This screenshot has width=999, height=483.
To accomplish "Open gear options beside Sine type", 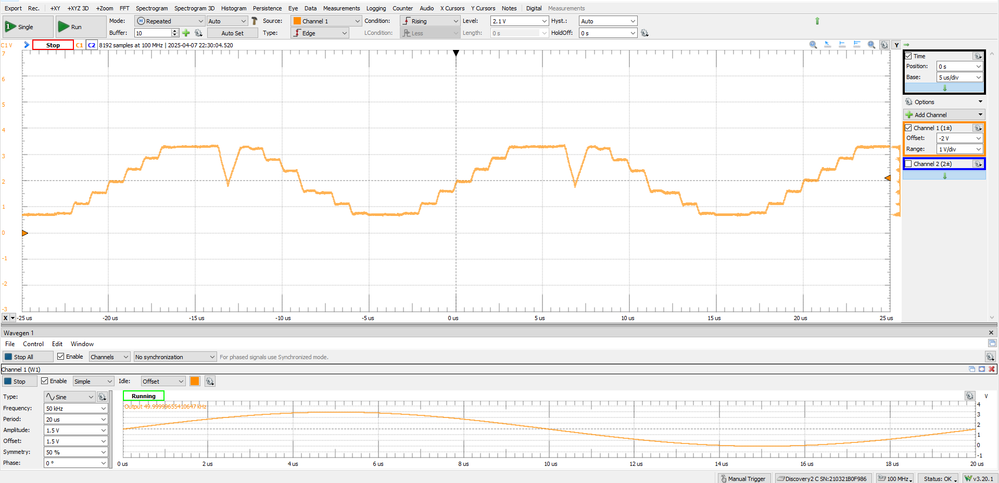I will (x=101, y=397).
